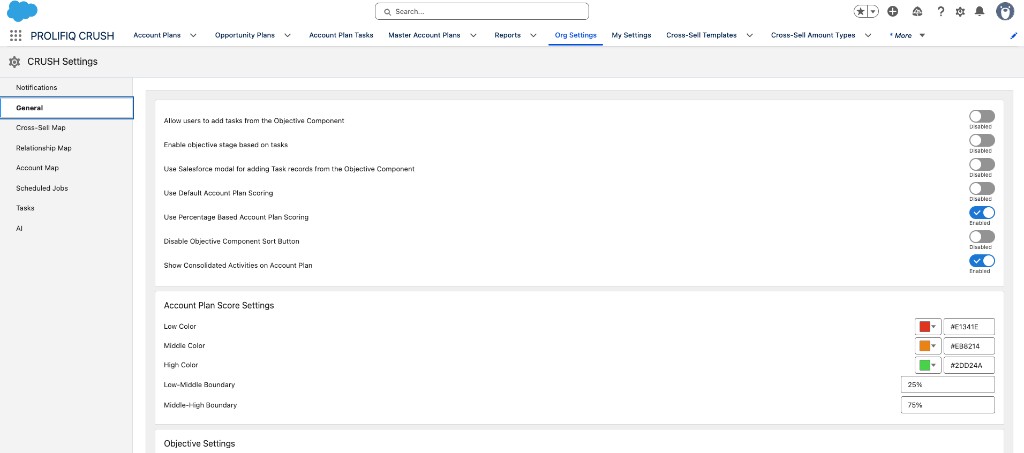Click the search magnifier icon
1024x453 pixels.
coord(387,12)
